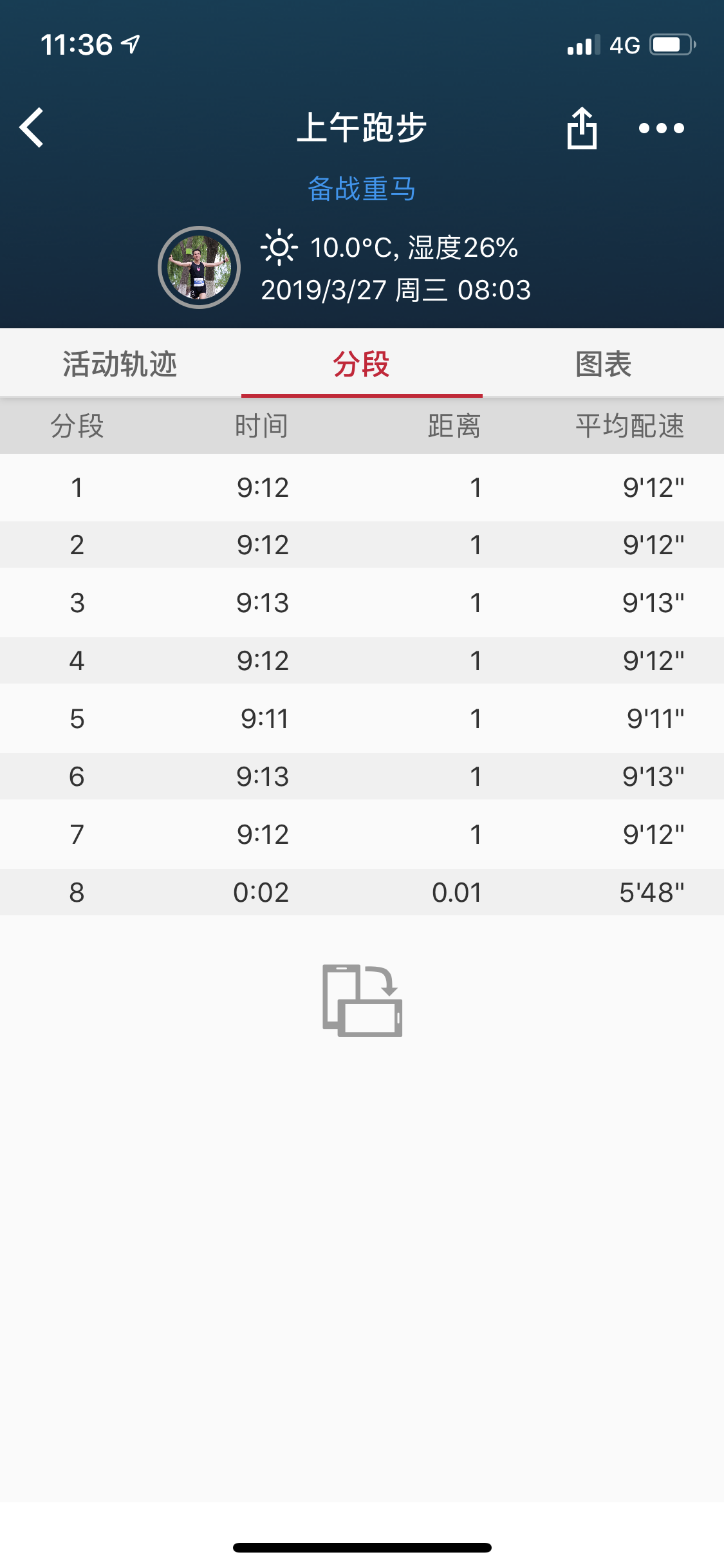Viewport: 724px width, 1568px height.
Task: Tap the 时间 column header
Action: tap(261, 426)
